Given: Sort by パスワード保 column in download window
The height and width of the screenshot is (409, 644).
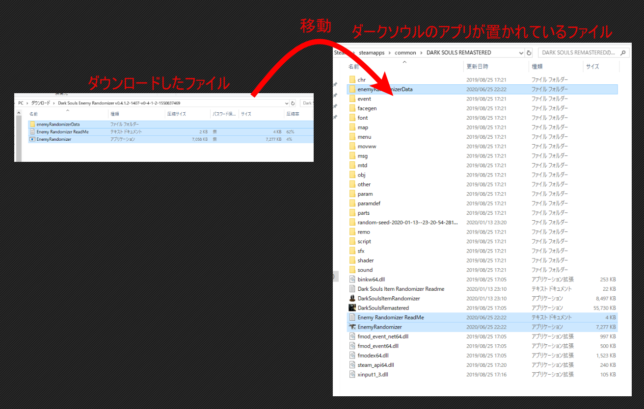Looking at the screenshot, I should coord(223,114).
